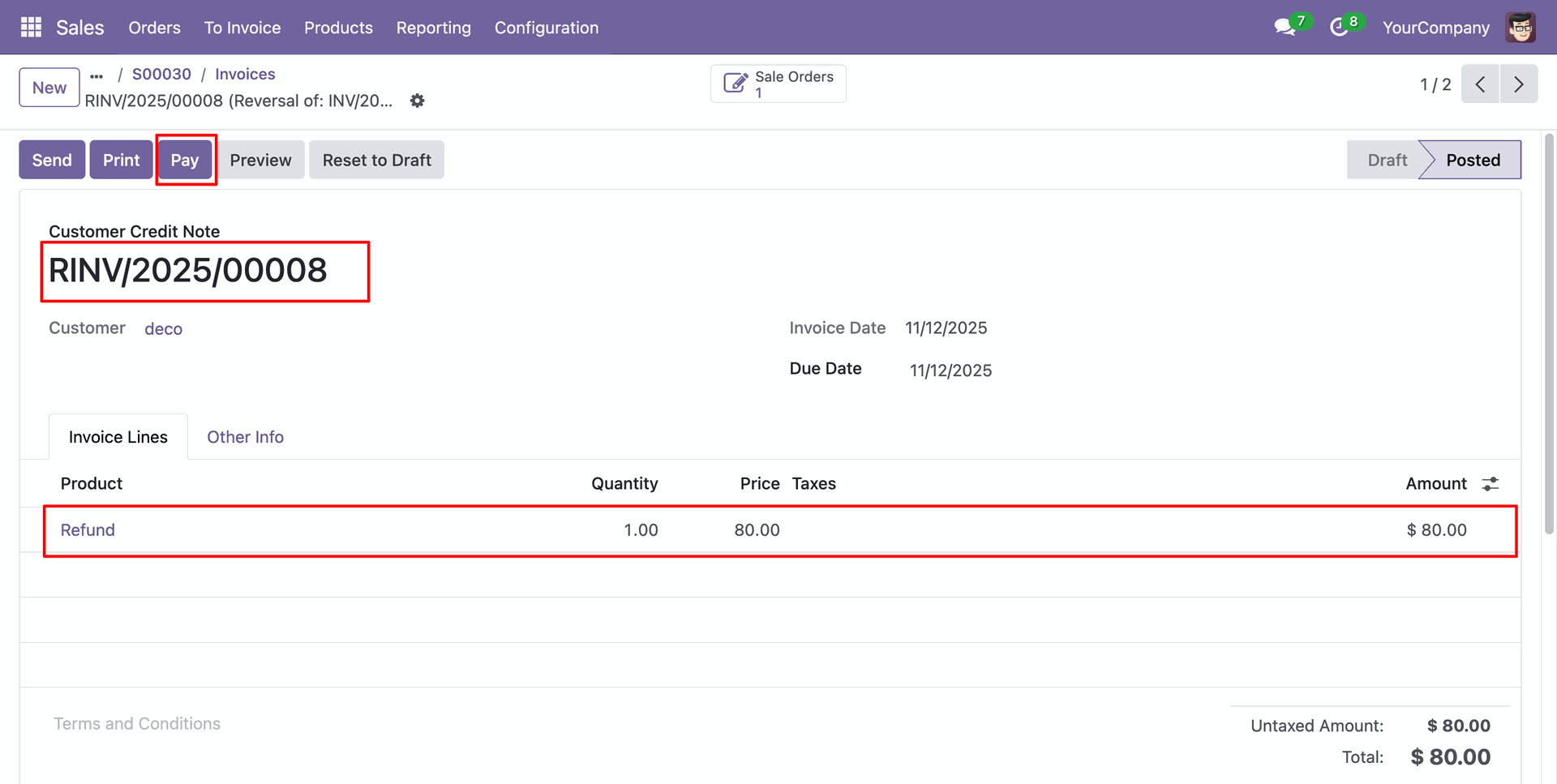Open the Configuration menu

click(x=546, y=28)
